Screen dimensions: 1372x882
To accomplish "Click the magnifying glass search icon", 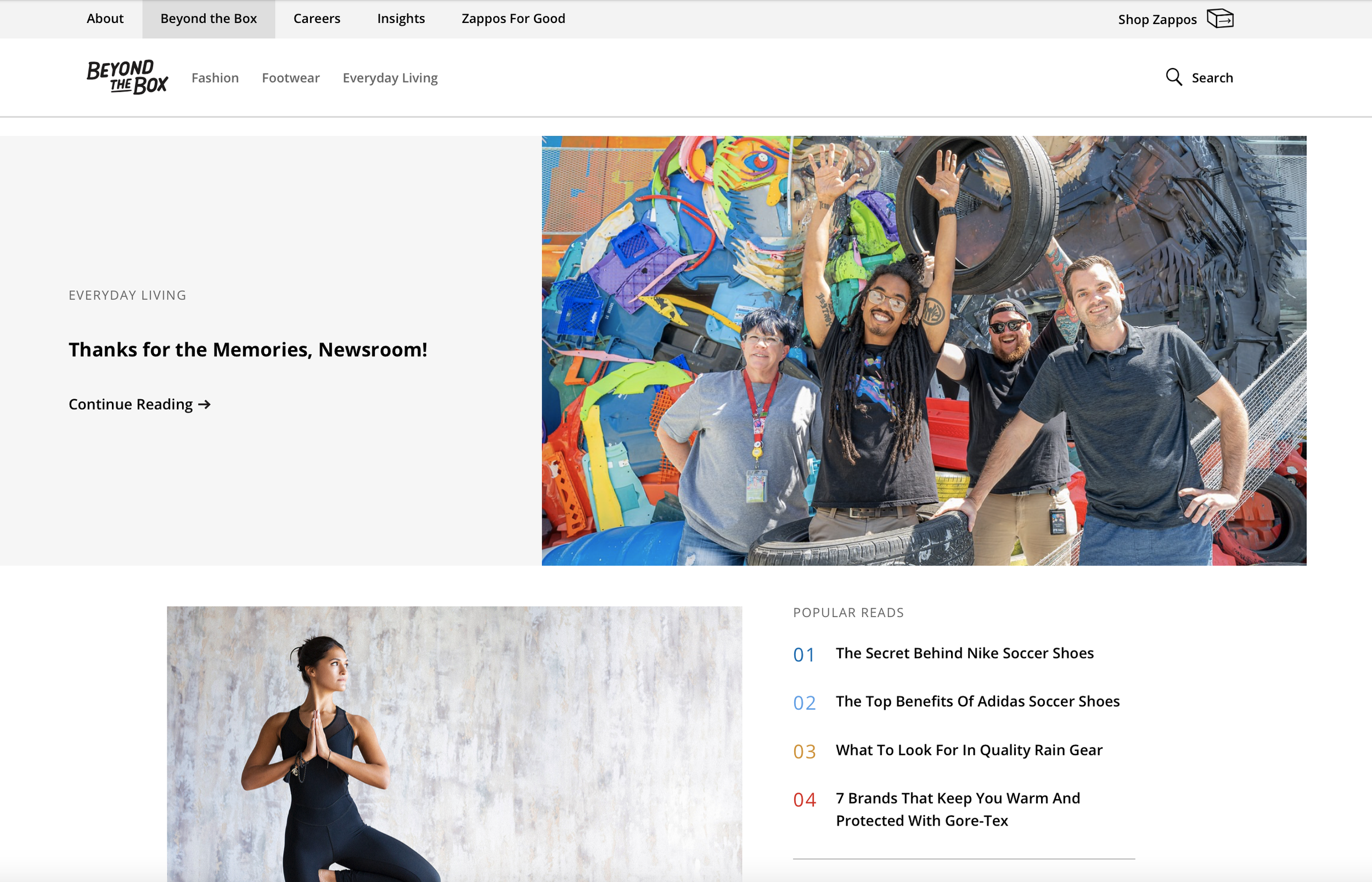I will (x=1173, y=77).
